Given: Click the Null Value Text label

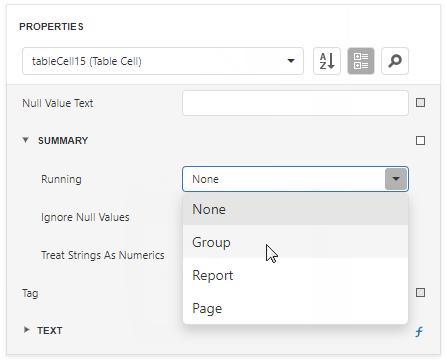Looking at the screenshot, I should [58, 103].
